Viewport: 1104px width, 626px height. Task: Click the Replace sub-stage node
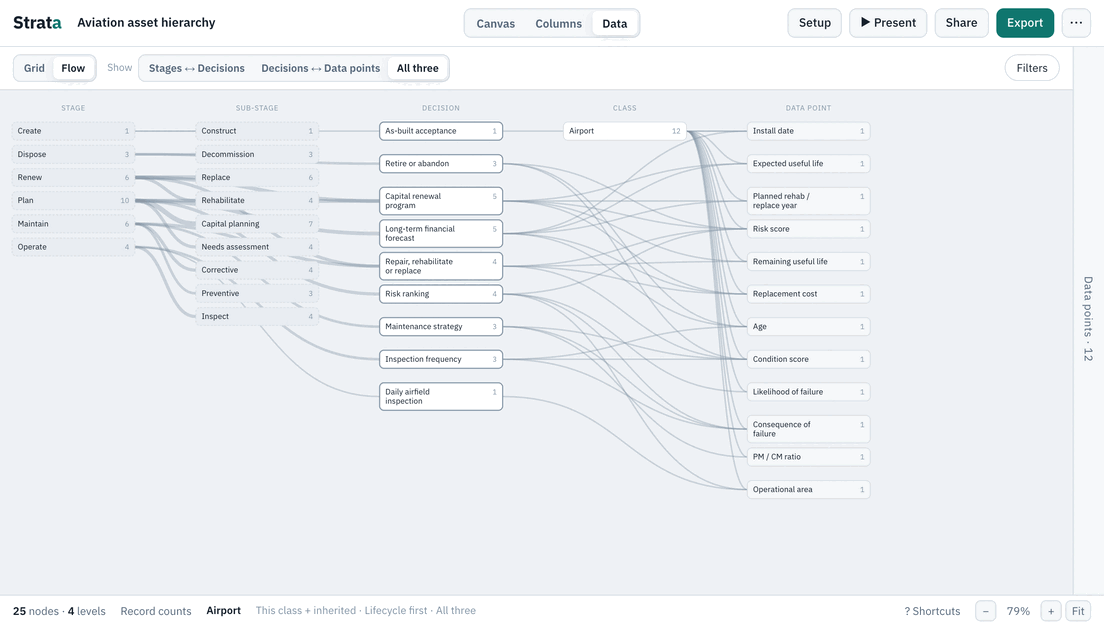(x=257, y=177)
